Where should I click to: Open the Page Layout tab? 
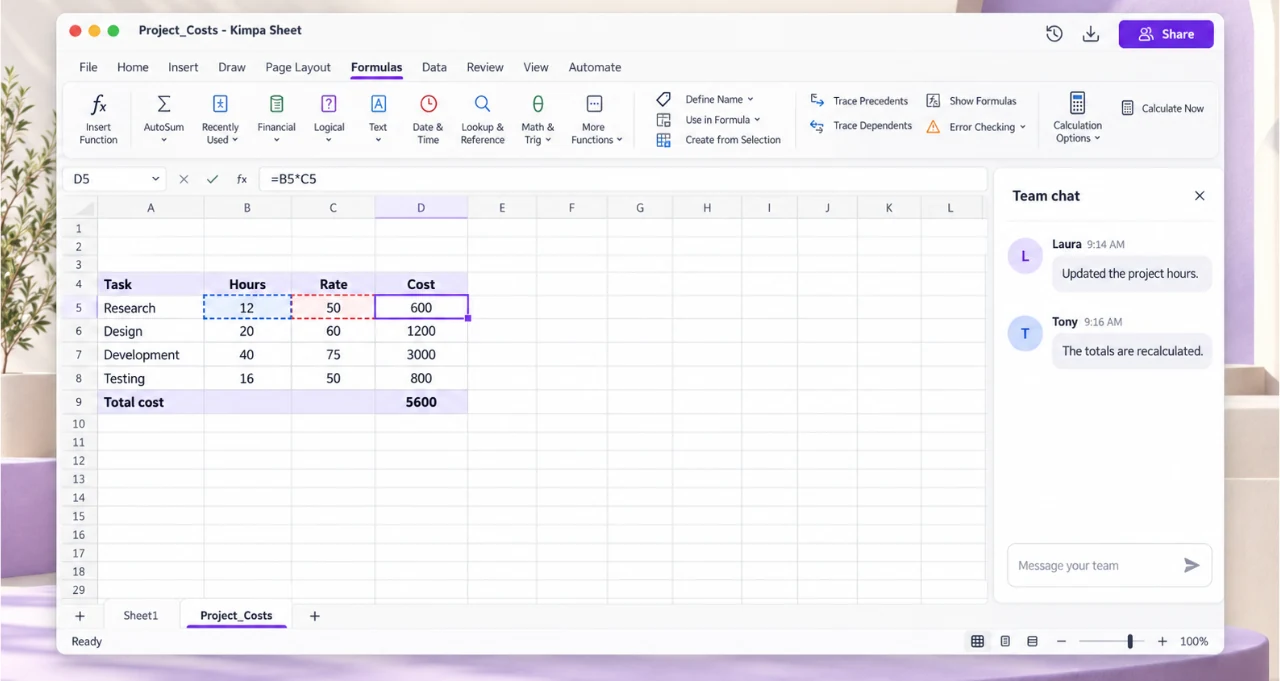298,67
